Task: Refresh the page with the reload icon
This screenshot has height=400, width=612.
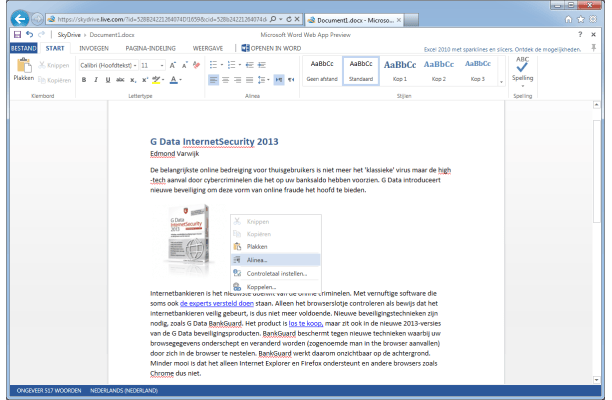Action: click(x=289, y=19)
